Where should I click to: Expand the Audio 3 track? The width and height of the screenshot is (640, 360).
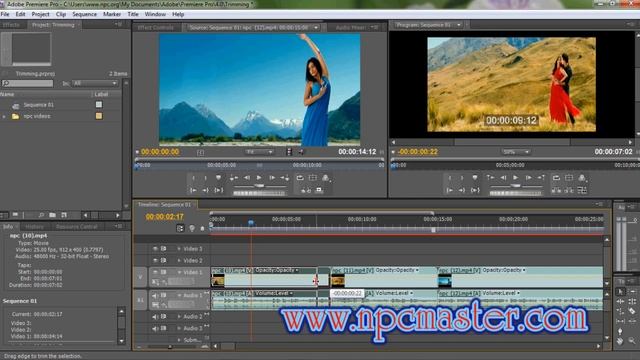click(x=179, y=328)
